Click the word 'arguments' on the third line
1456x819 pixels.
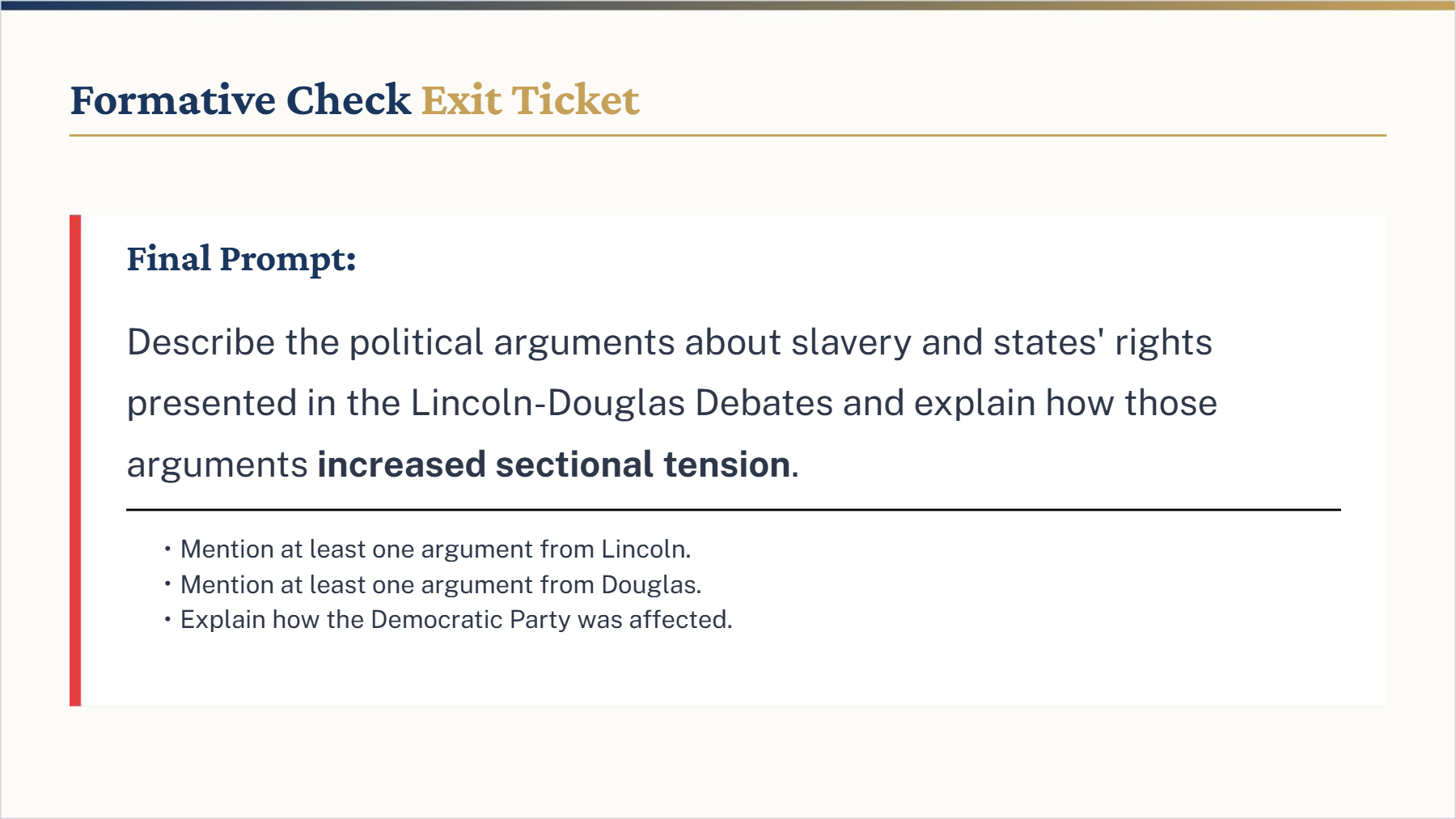pyautogui.click(x=217, y=465)
